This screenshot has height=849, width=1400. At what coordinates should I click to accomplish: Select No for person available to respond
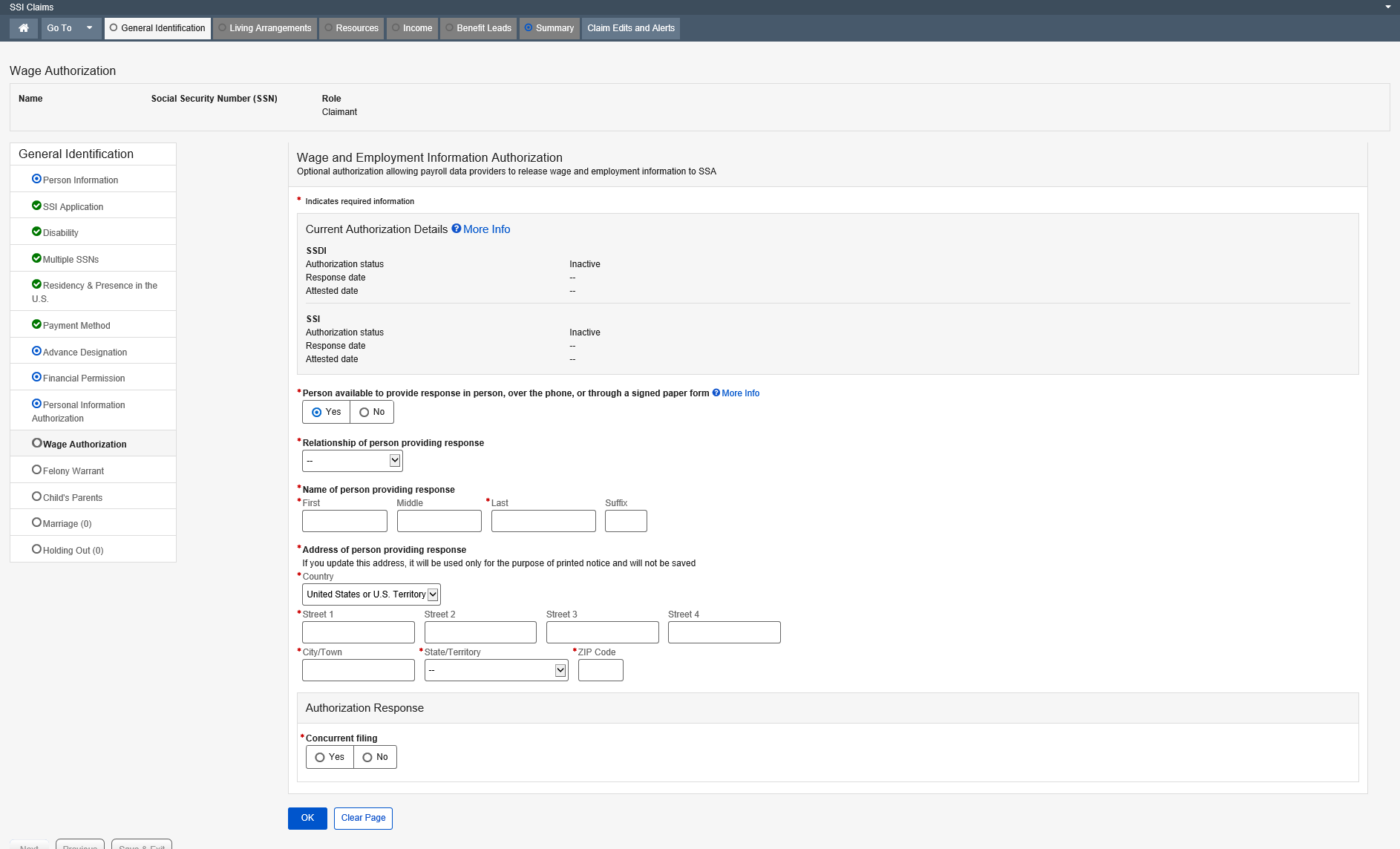(372, 412)
